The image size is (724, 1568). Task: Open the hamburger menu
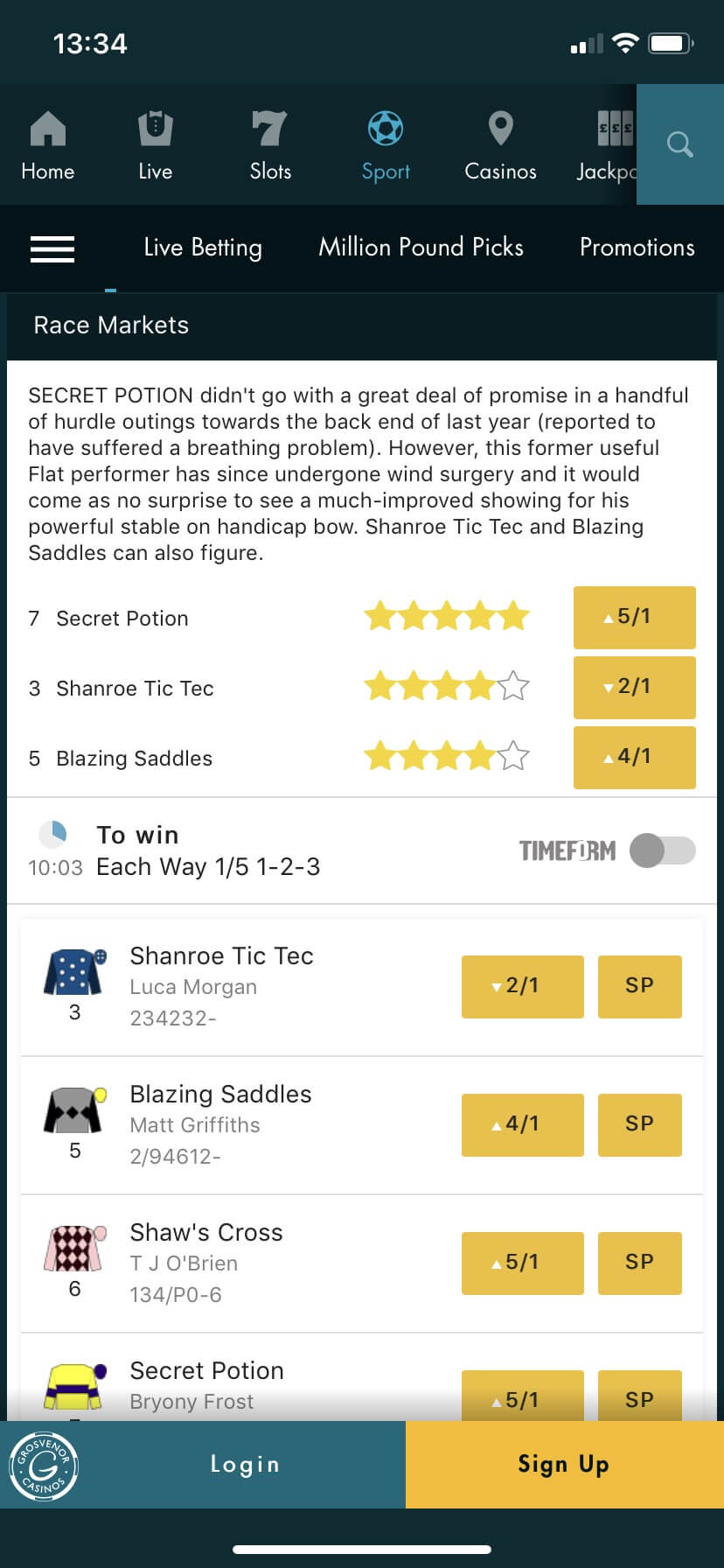point(52,248)
